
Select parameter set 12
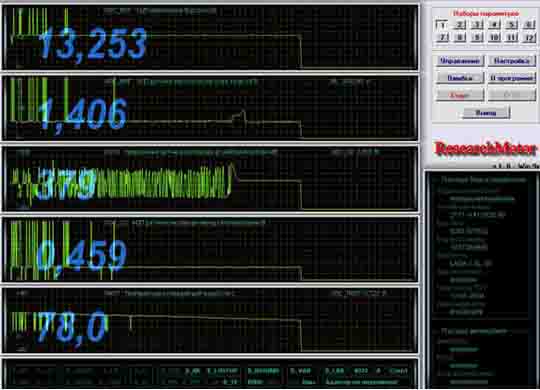coord(529,37)
